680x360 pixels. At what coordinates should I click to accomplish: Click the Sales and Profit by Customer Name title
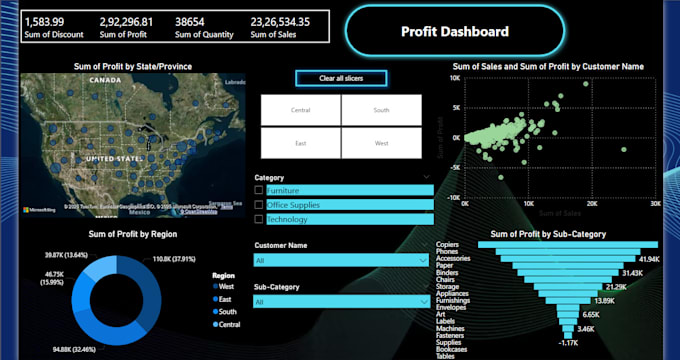548,67
